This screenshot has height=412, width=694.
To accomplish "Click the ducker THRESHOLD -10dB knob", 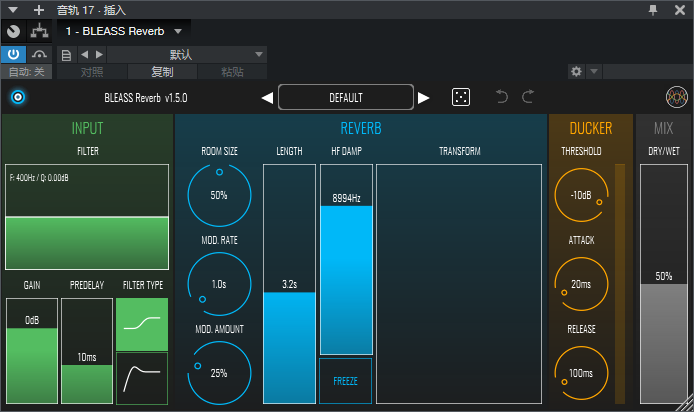I will pos(582,195).
